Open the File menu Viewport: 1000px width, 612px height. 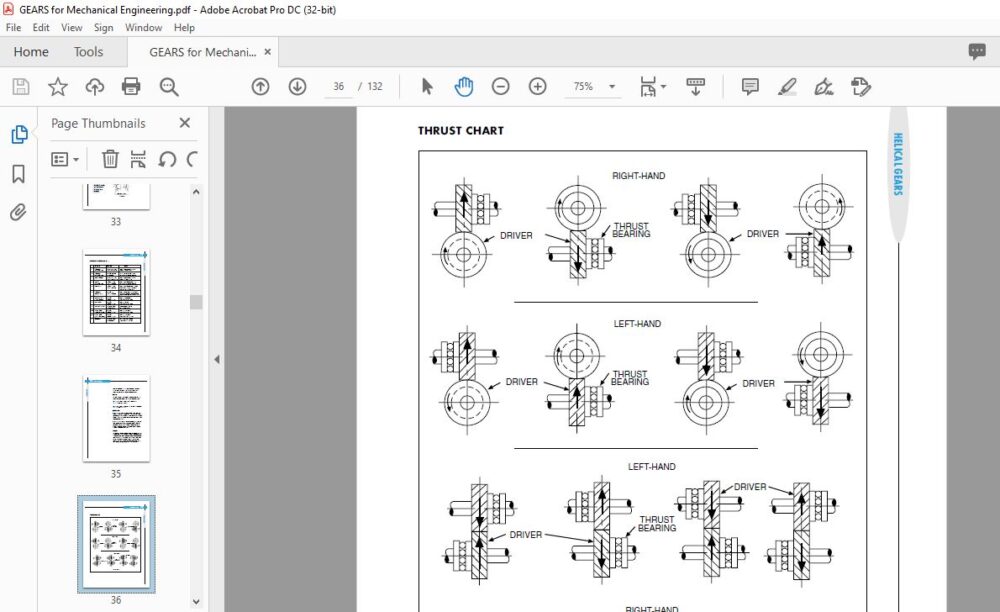click(13, 27)
